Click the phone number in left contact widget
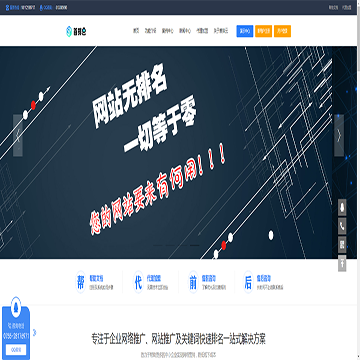Screen dimensions: 360x360 pos(16,336)
